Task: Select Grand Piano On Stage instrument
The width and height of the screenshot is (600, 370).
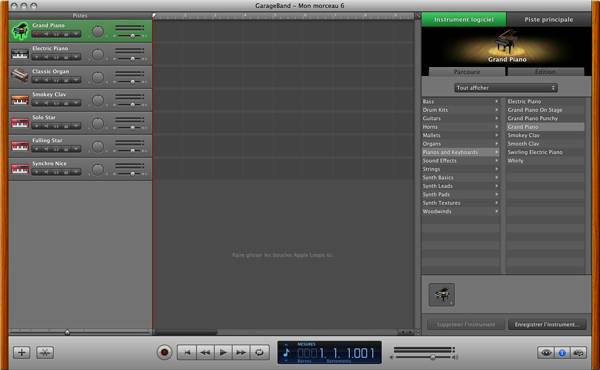Action: pyautogui.click(x=535, y=110)
